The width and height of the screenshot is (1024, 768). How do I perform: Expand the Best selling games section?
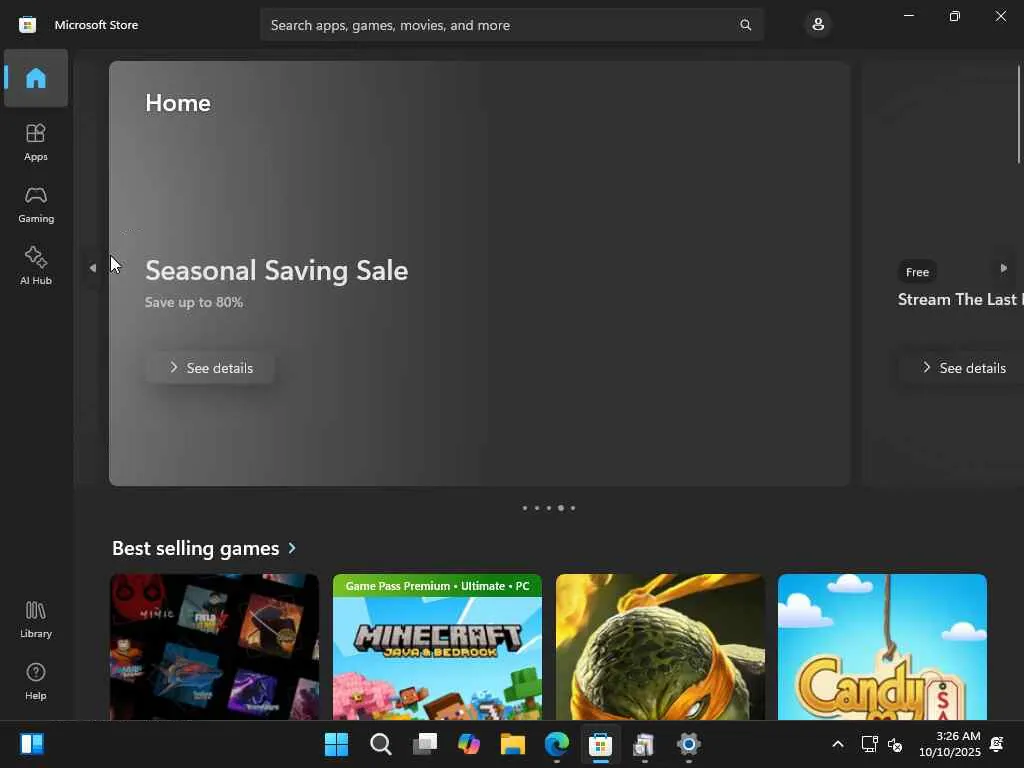[292, 548]
